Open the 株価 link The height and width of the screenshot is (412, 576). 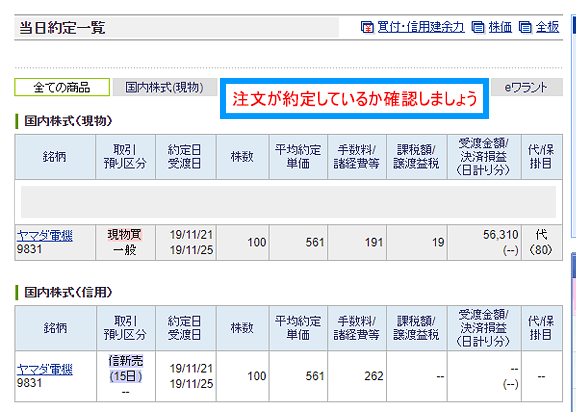coord(500,27)
